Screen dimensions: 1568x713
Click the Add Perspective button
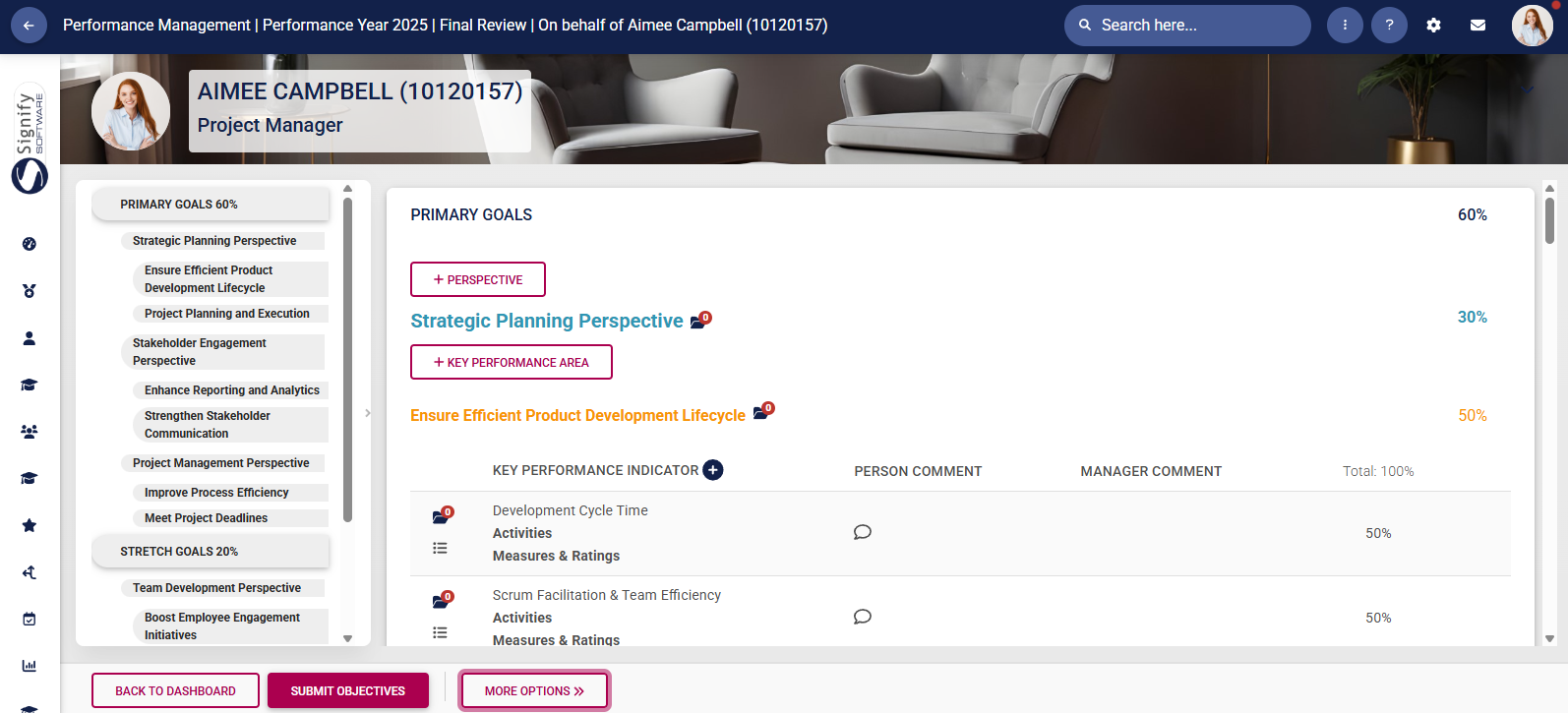[x=478, y=279]
